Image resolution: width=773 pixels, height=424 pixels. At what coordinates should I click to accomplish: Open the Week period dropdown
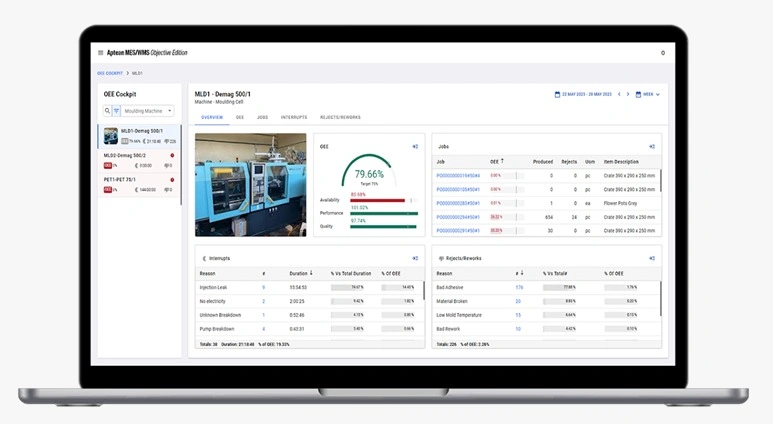coord(648,94)
